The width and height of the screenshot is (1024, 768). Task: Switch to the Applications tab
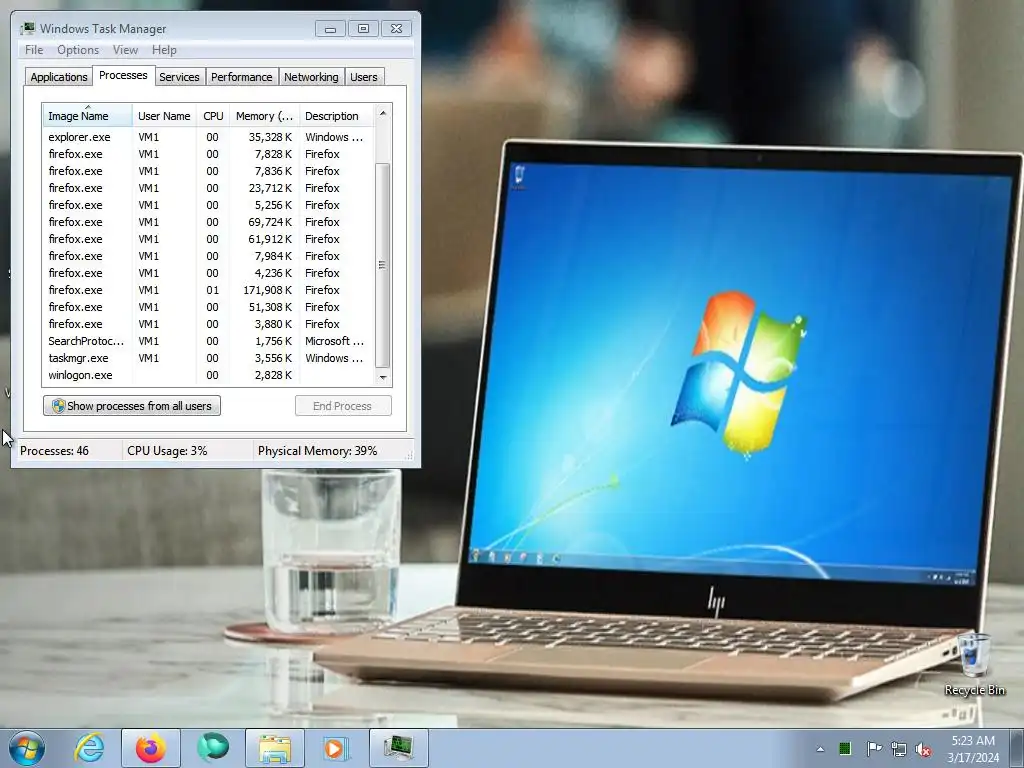(59, 77)
